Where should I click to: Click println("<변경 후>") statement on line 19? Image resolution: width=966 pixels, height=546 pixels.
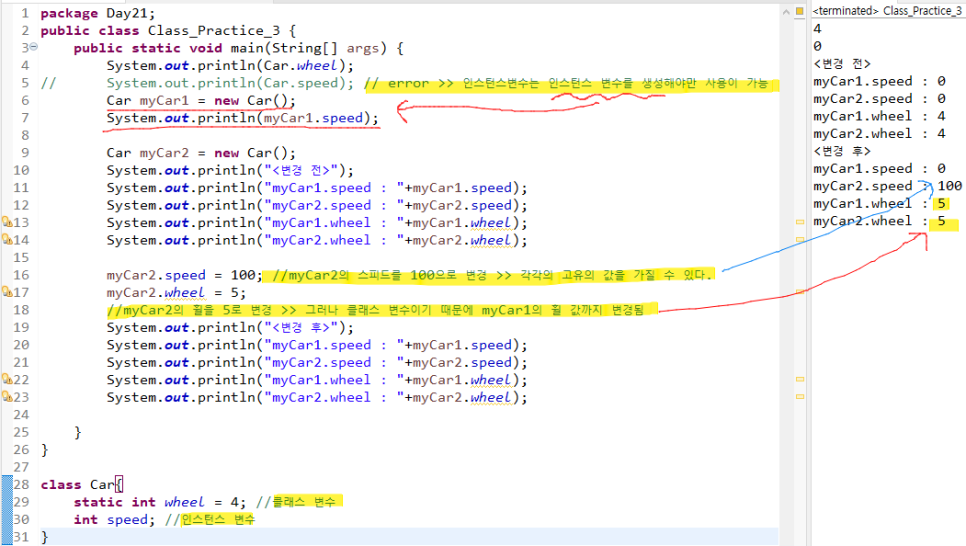230,327
